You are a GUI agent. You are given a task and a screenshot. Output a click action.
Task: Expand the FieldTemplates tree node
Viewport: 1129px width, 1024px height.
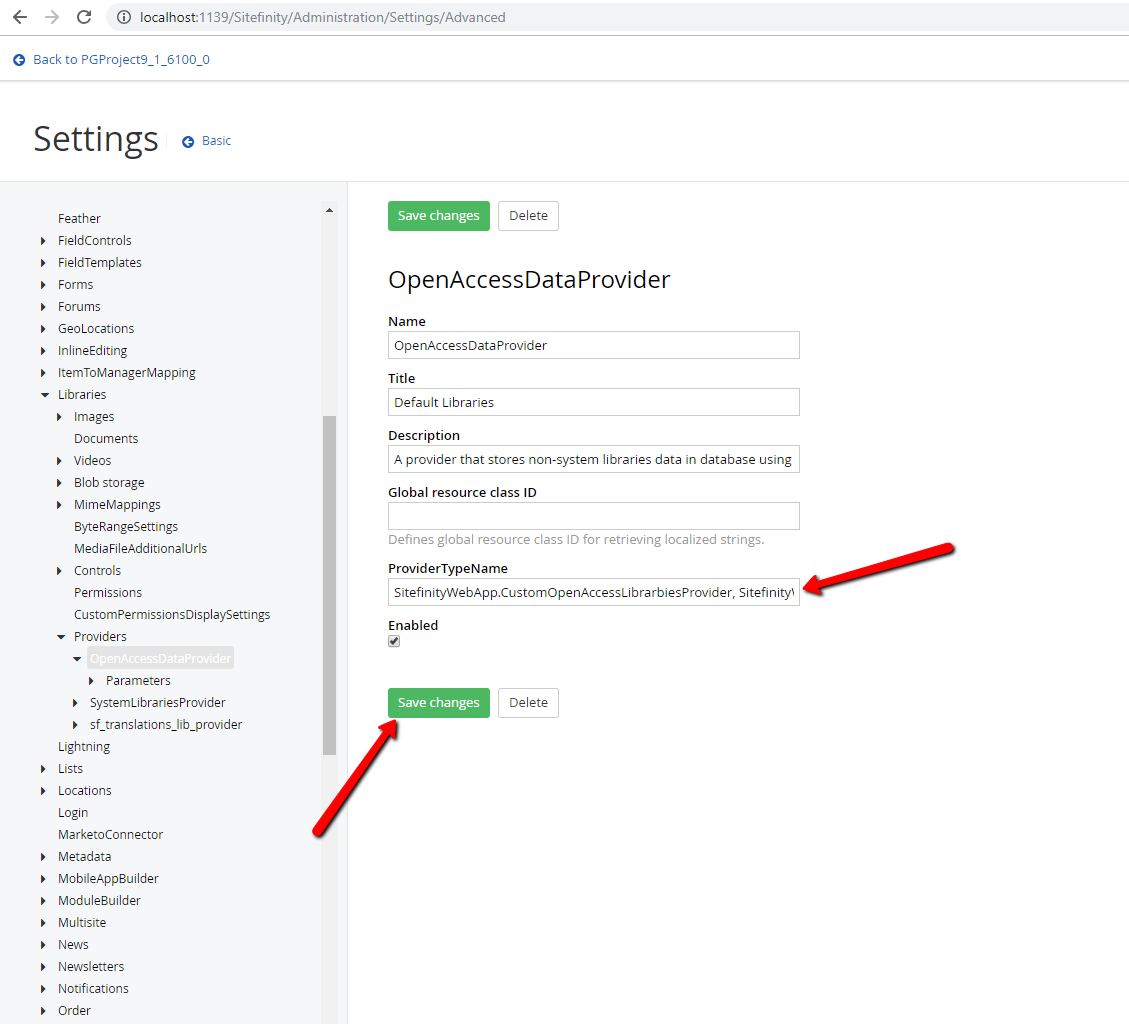[43, 263]
